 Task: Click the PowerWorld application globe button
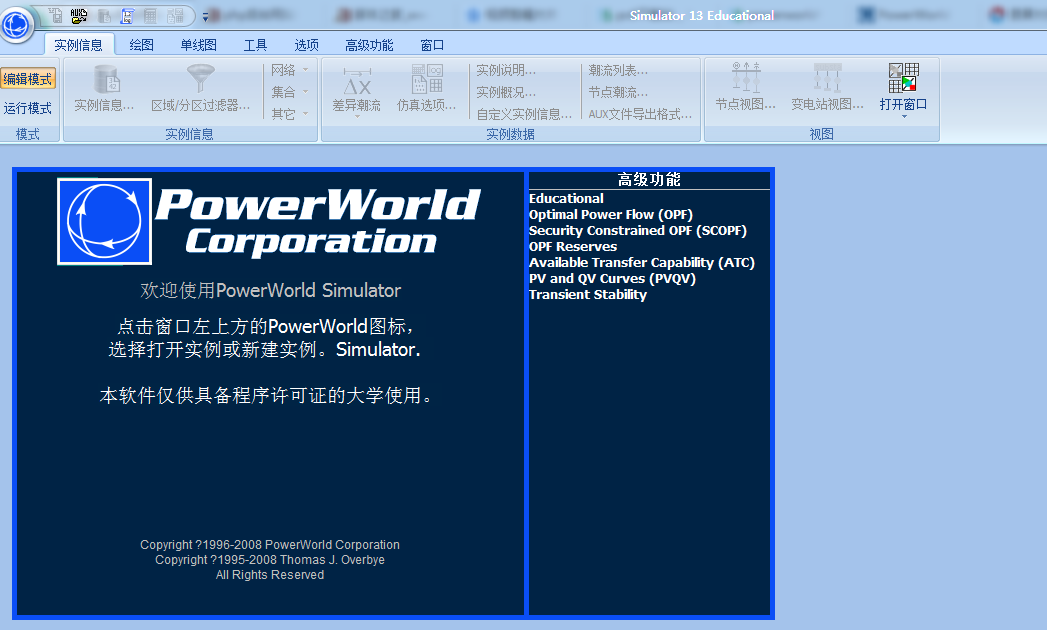(x=15, y=26)
